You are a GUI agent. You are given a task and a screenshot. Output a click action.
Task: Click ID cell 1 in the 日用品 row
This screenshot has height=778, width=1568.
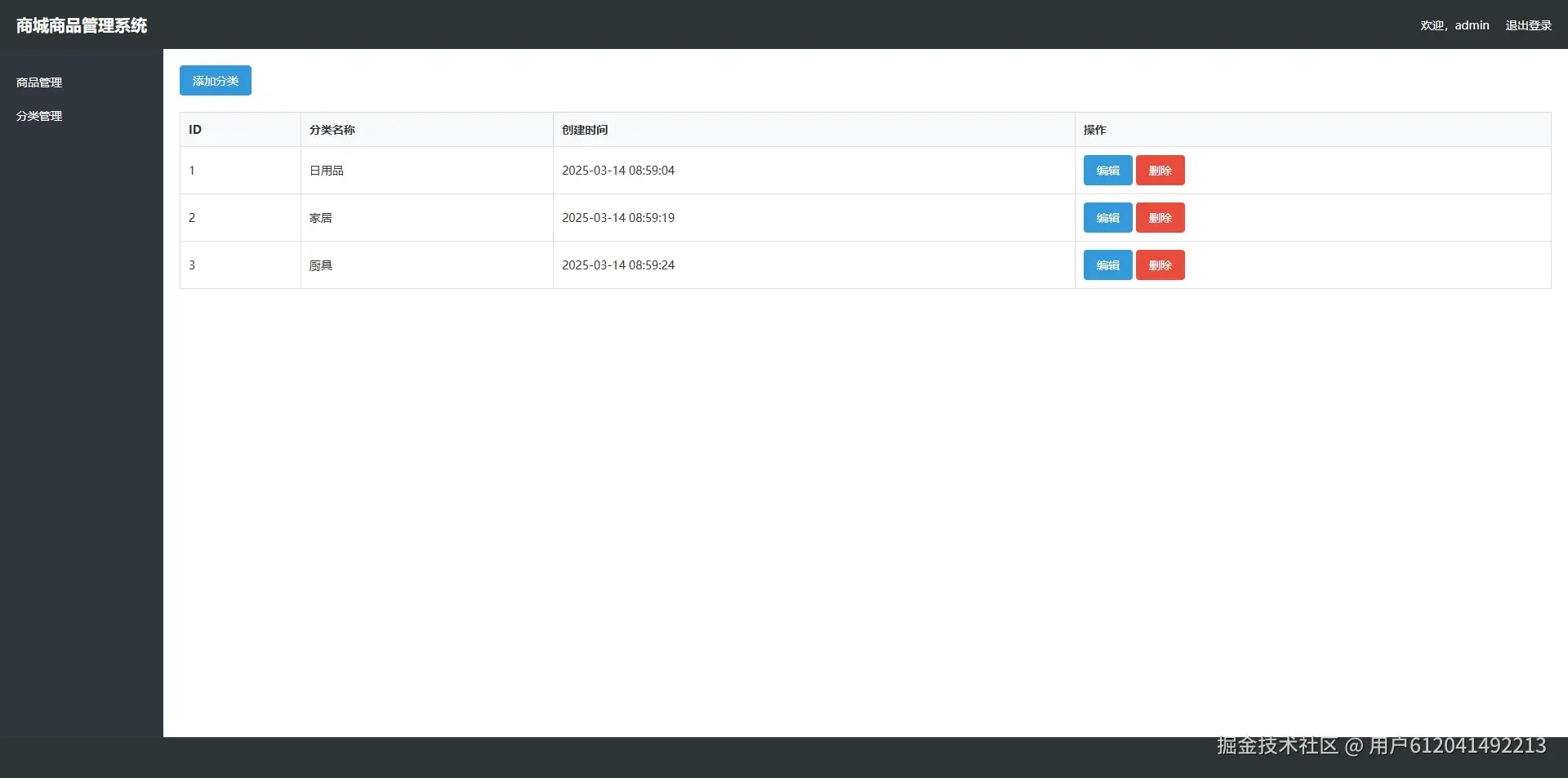point(240,171)
